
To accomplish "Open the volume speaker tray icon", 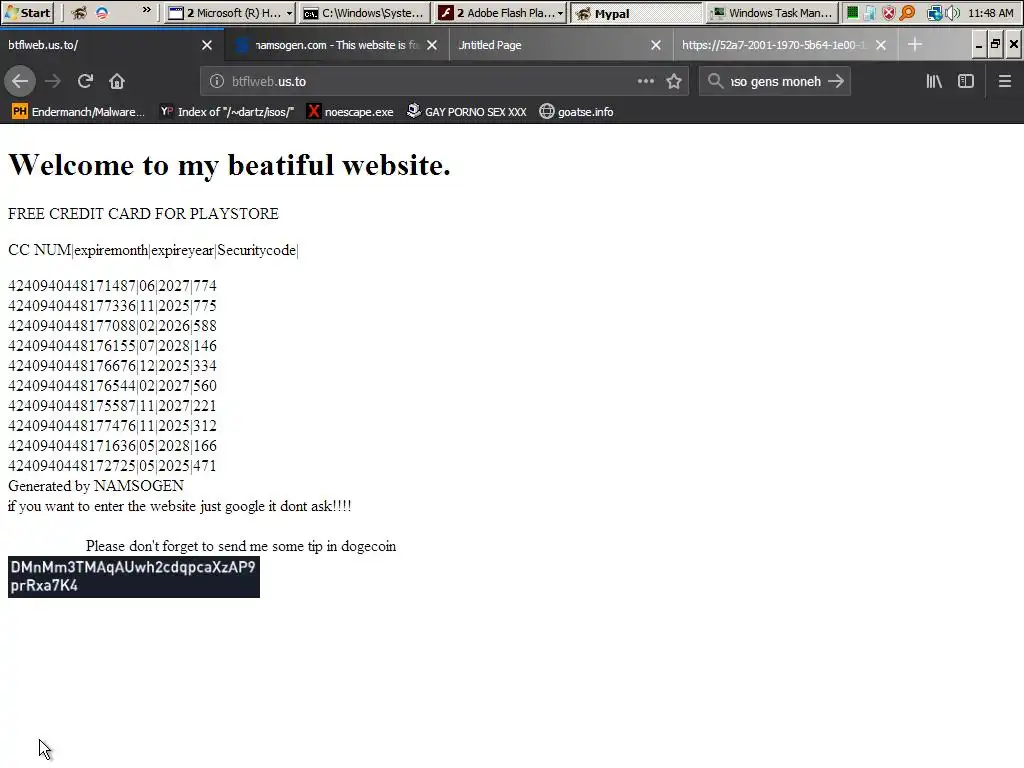I will 953,12.
